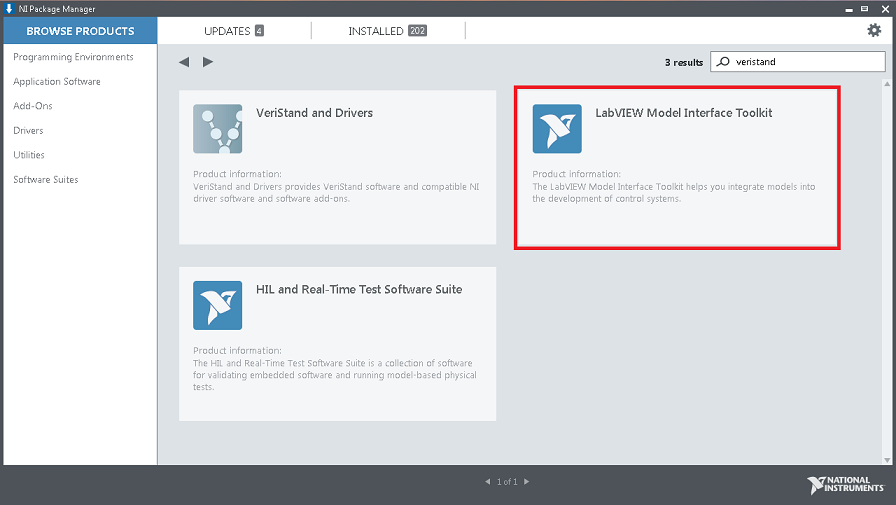Click HIL Software Suite description text
This screenshot has width=896, height=505.
point(335,375)
